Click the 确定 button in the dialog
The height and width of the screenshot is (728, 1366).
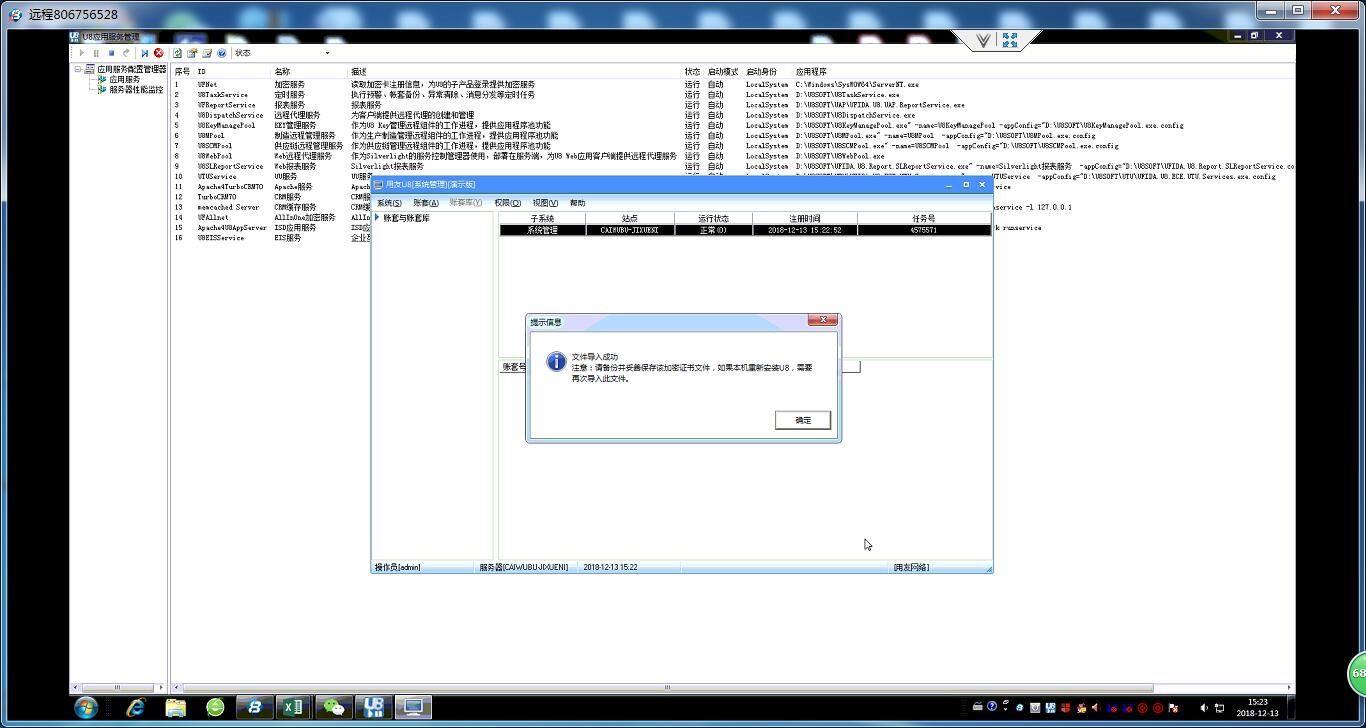[x=803, y=420]
